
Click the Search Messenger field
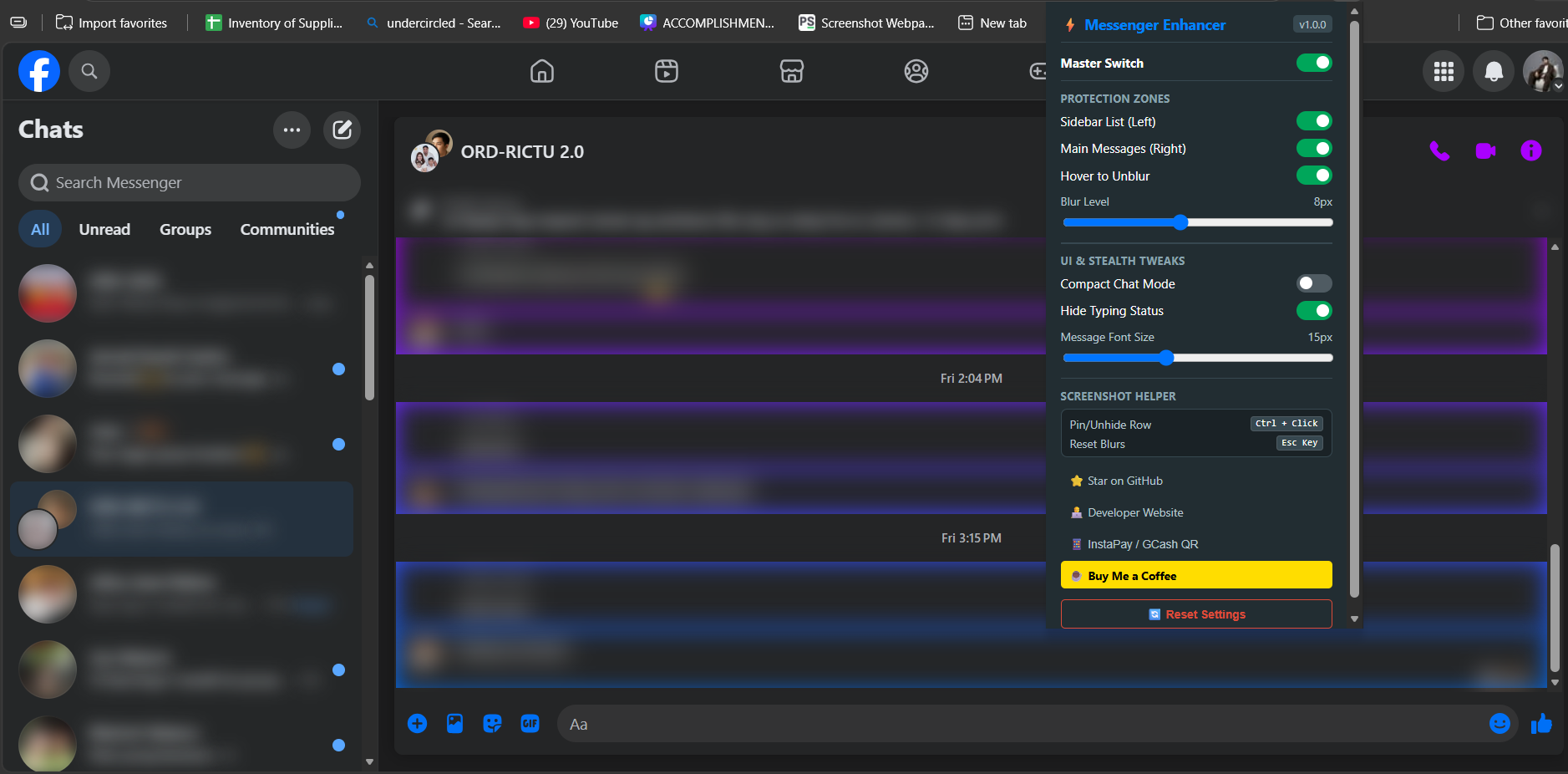[190, 182]
